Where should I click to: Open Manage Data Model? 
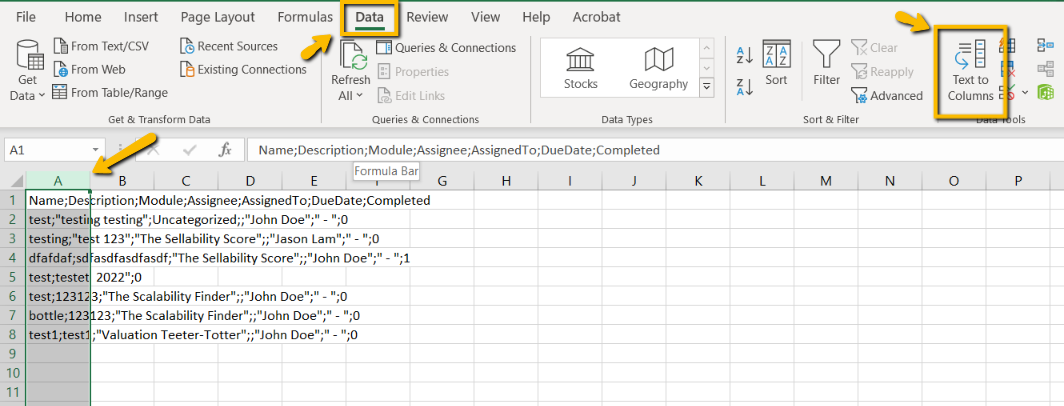pos(1044,92)
